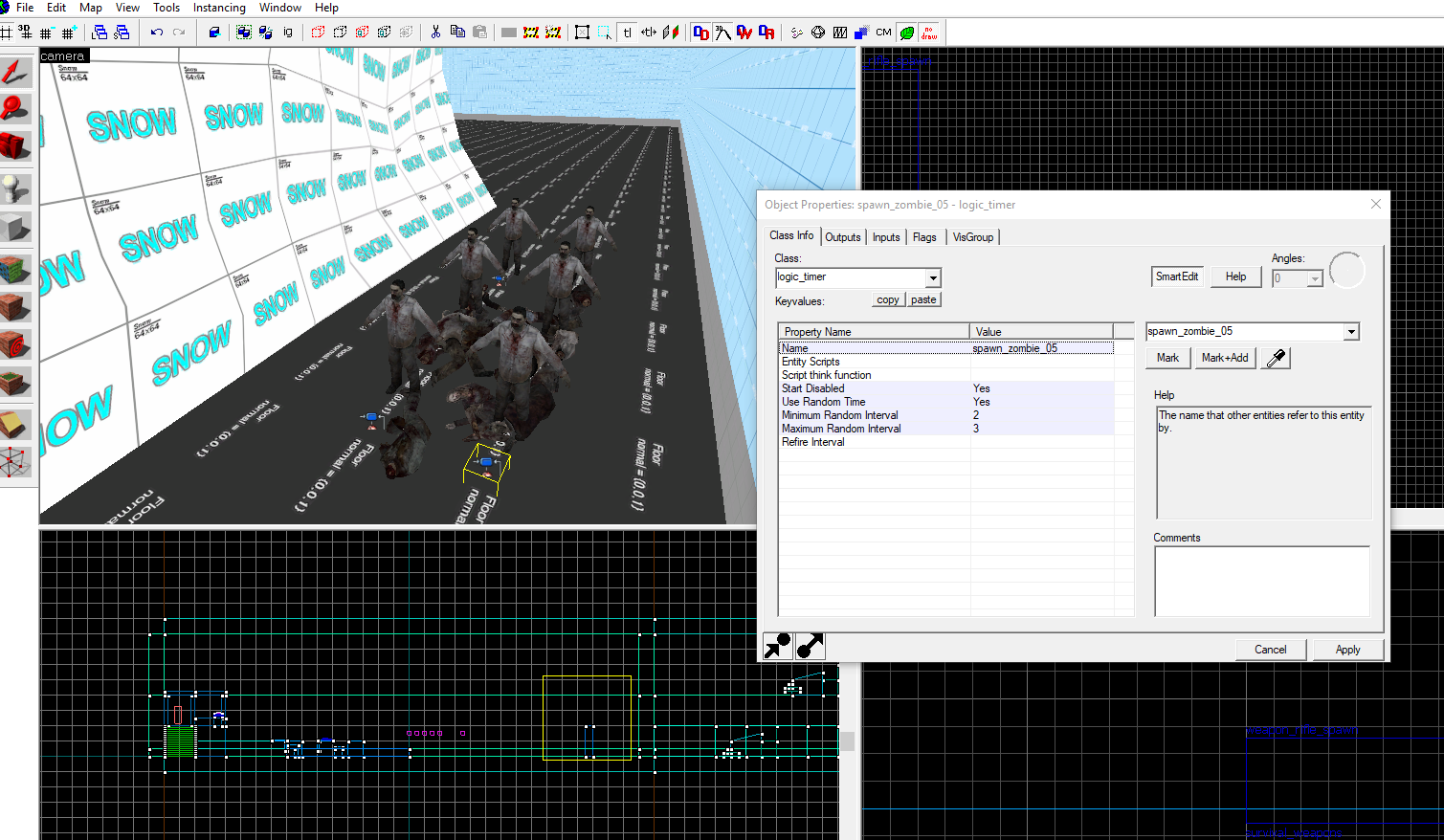The image size is (1444, 840).
Task: Click the Copy icon in toolbar
Action: tap(457, 33)
